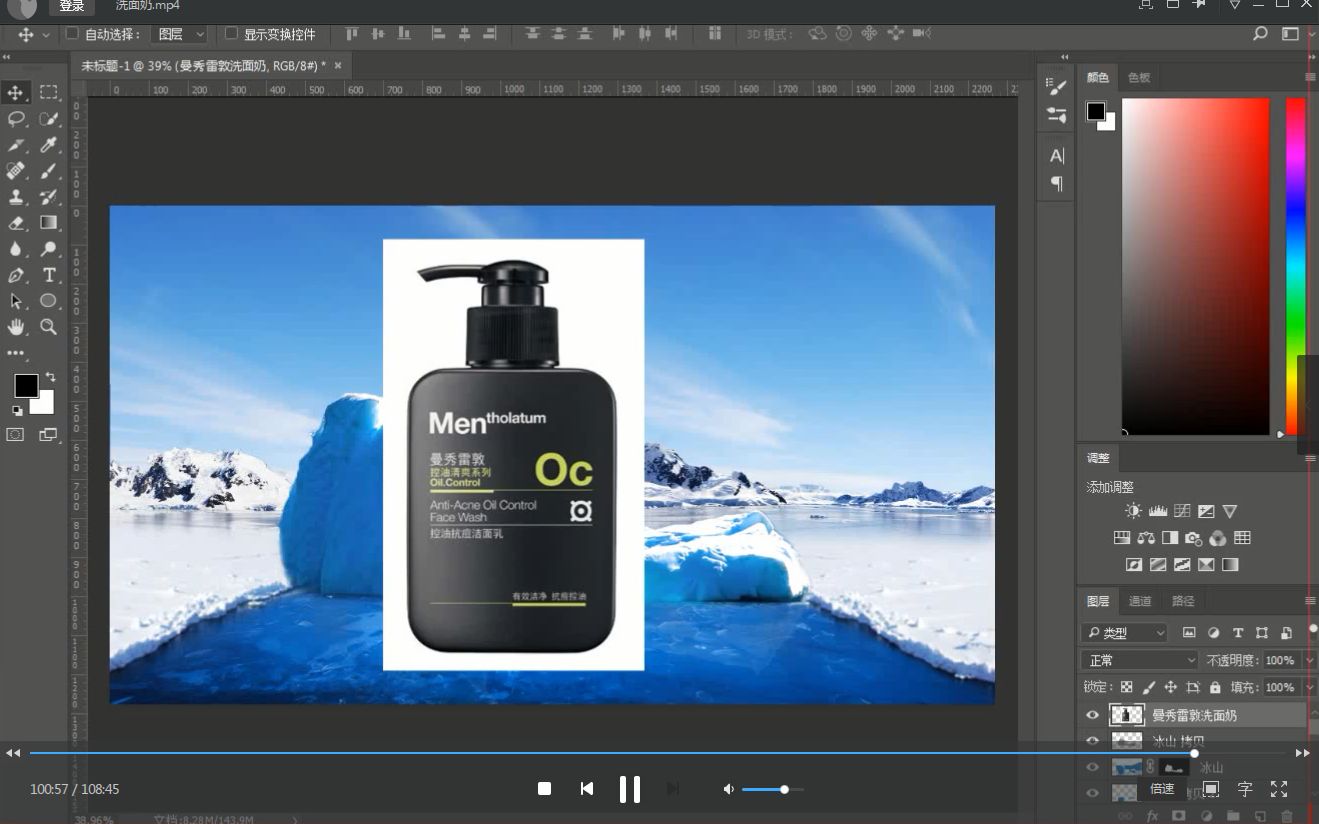Viewport: 1319px width, 824px height.
Task: Switch to the 路径 tab
Action: click(x=1183, y=601)
